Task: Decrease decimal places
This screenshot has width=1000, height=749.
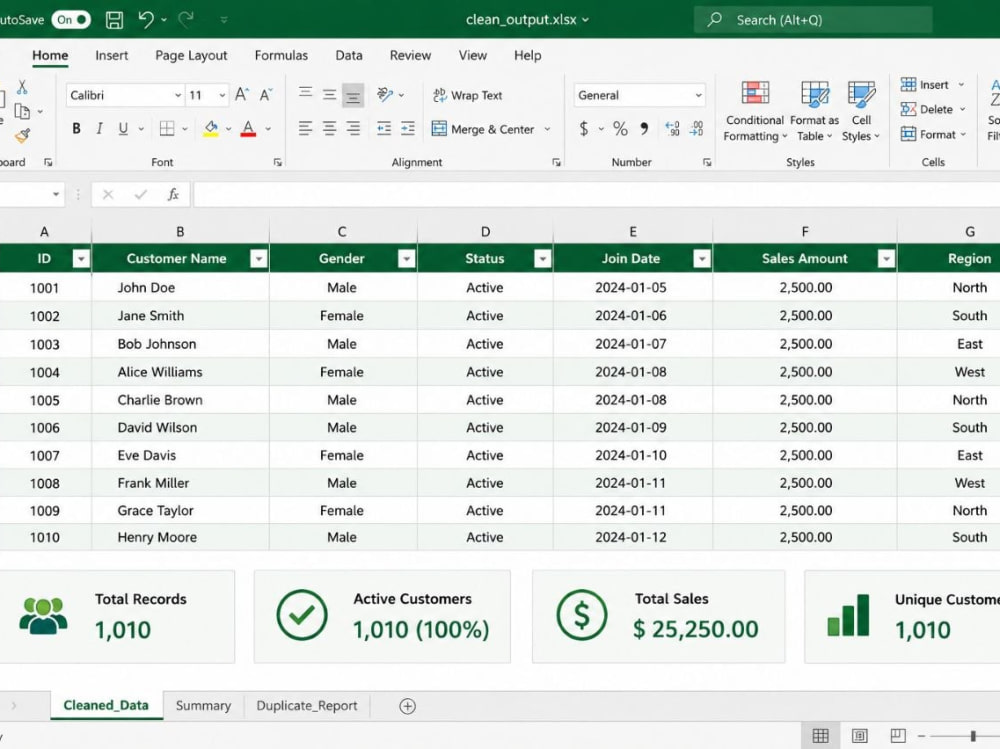Action: (696, 129)
